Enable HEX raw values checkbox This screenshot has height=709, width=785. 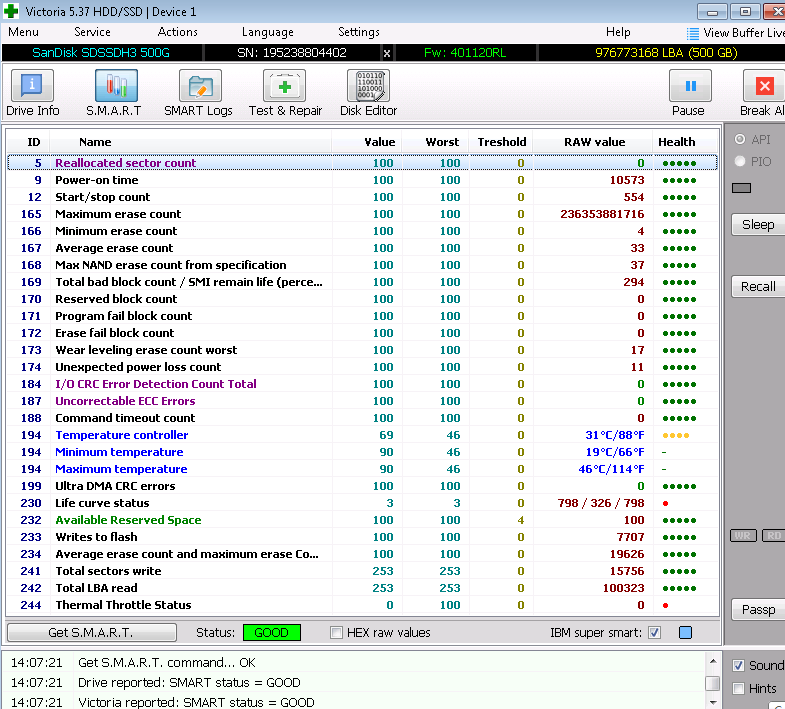pyautogui.click(x=336, y=632)
